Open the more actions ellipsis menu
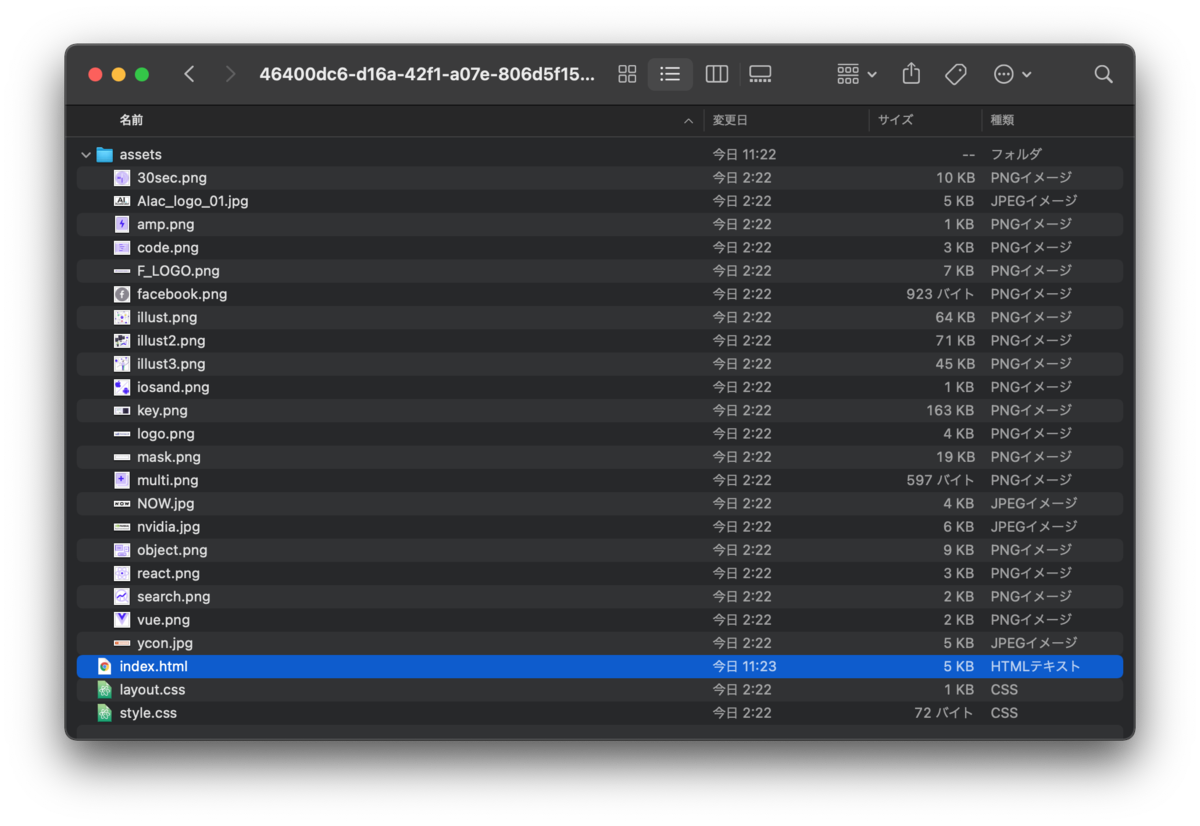The height and width of the screenshot is (826, 1200). click(1012, 74)
